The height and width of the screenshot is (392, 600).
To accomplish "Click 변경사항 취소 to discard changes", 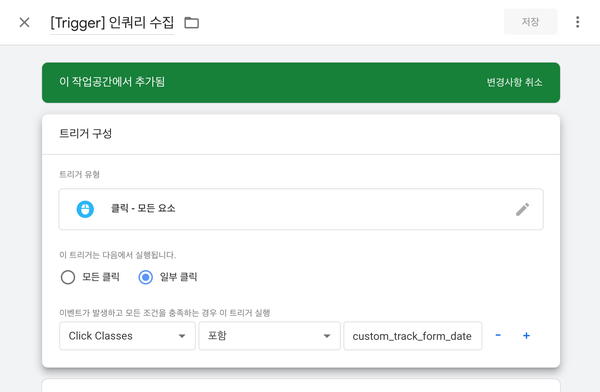I will [514, 82].
